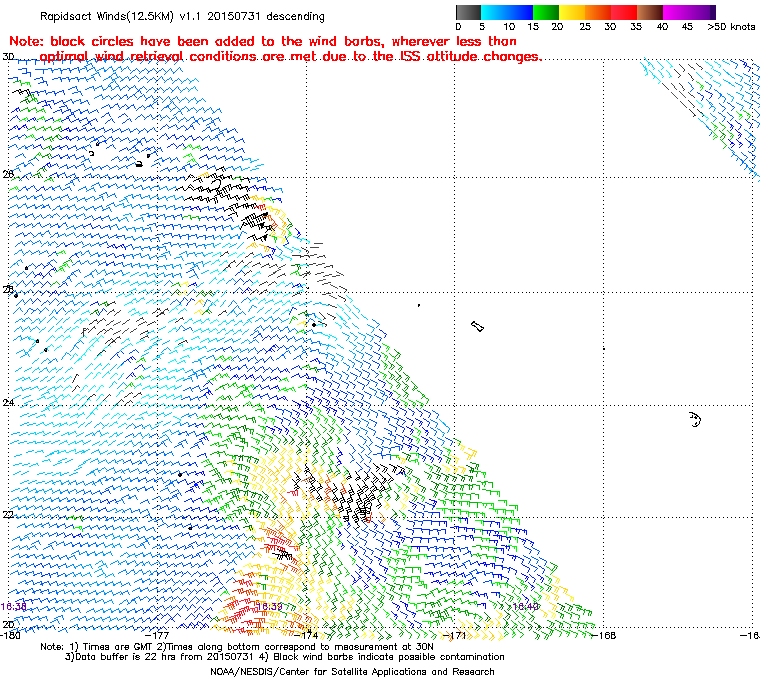760x688 pixels.
Task: Click the gray 0-5 knots legend segment
Action: tap(468, 12)
